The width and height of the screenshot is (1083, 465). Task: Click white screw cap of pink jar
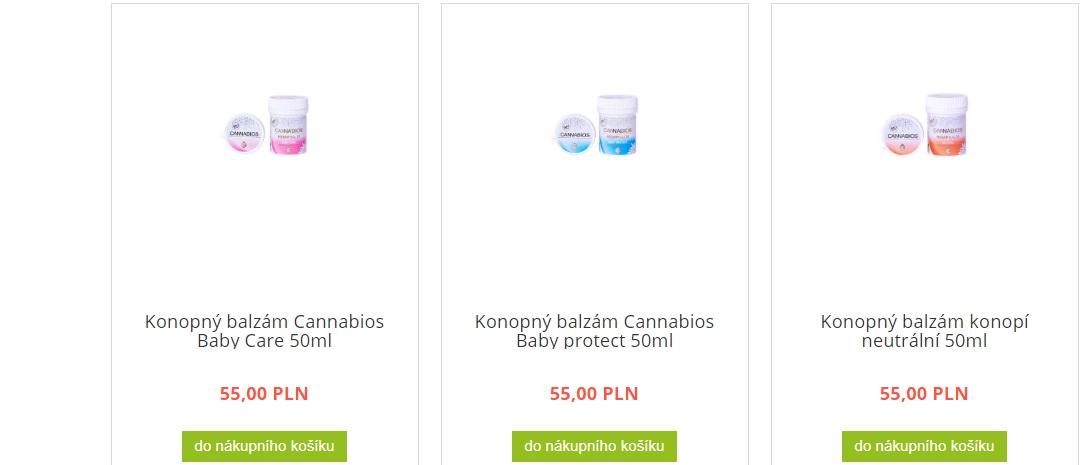click(289, 105)
